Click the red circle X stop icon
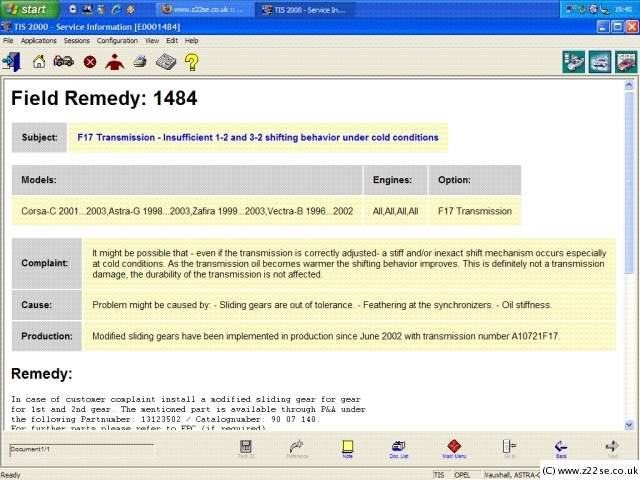 pyautogui.click(x=90, y=62)
